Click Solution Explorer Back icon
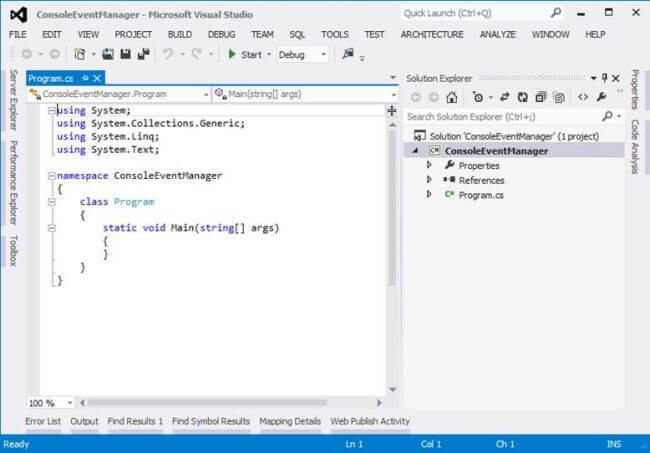 (x=416, y=97)
